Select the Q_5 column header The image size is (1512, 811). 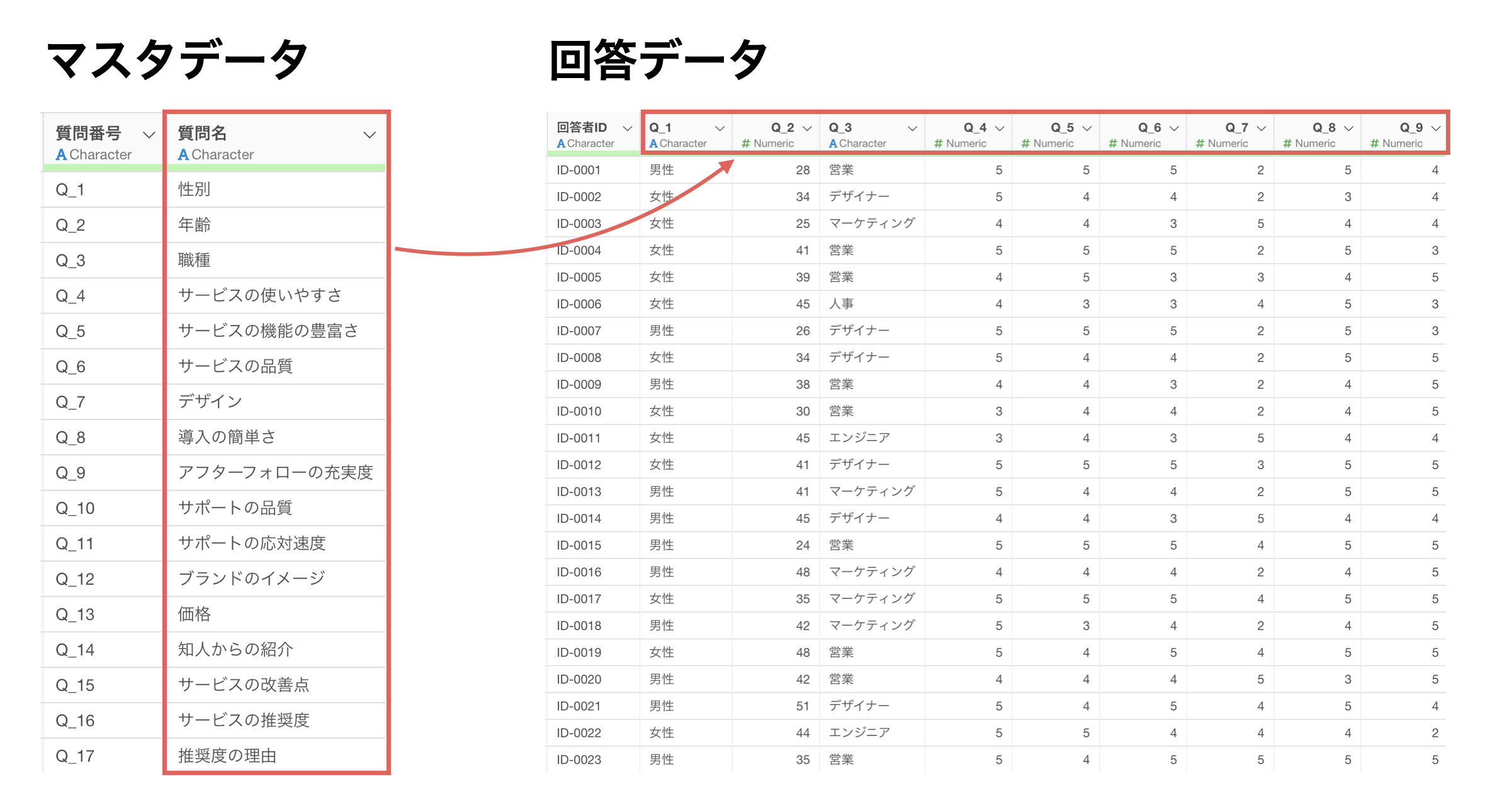[1061, 128]
